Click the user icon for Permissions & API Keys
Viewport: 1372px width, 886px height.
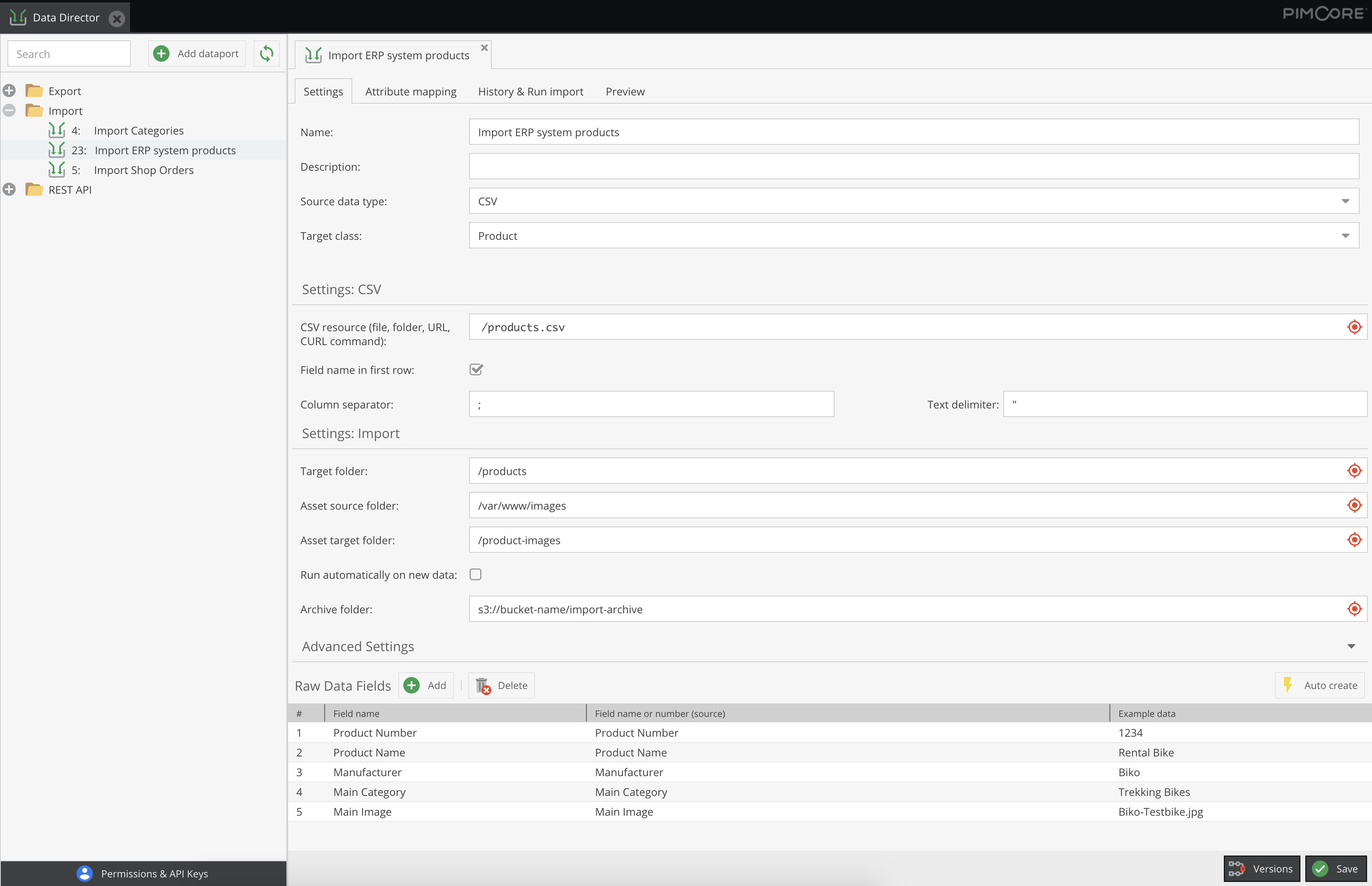tap(85, 873)
